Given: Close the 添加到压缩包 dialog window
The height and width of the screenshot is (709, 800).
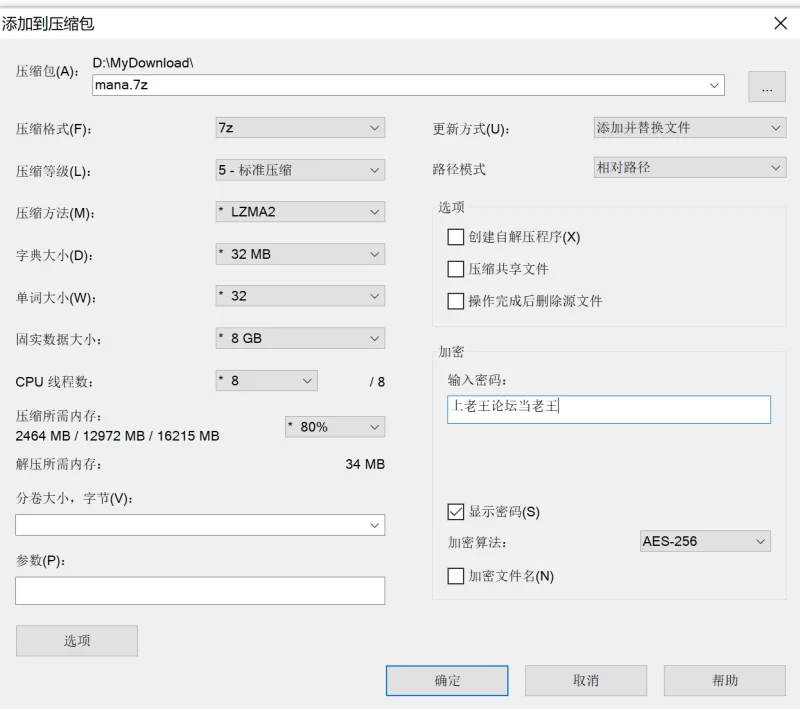Looking at the screenshot, I should pyautogui.click(x=780, y=23).
